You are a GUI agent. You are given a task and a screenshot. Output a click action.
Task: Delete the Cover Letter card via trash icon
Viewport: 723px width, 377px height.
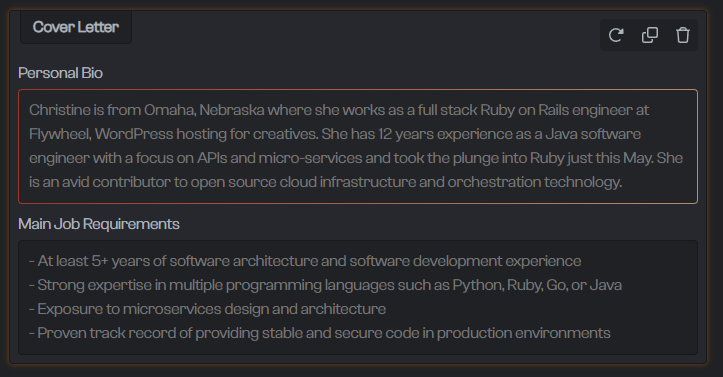(x=683, y=35)
